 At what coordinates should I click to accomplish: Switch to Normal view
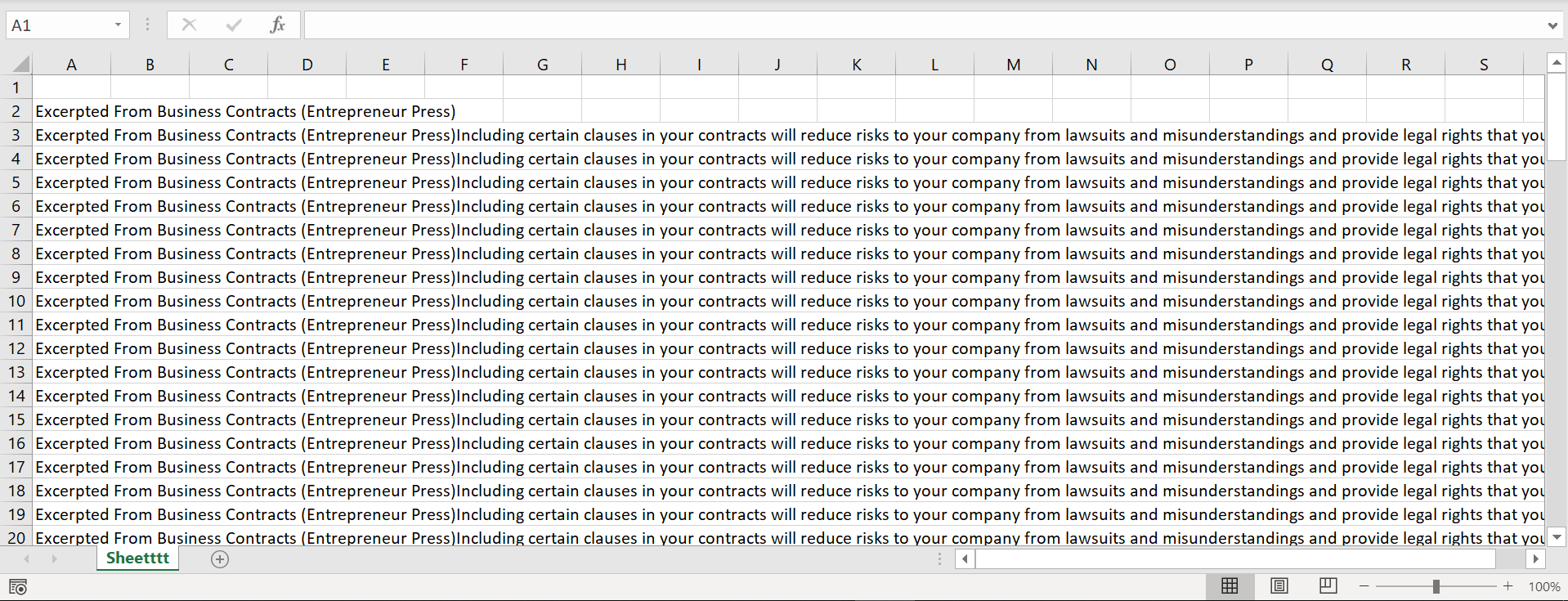click(x=1230, y=585)
